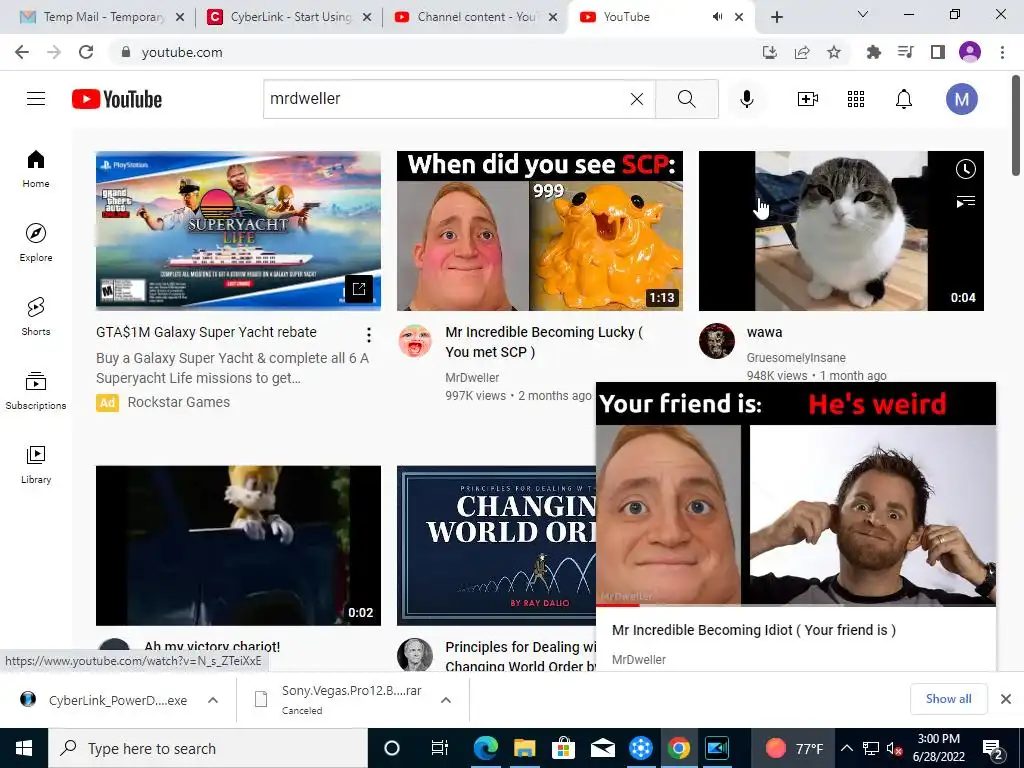Switch to the Channel content tab
This screenshot has width=1024, height=768.
477,17
